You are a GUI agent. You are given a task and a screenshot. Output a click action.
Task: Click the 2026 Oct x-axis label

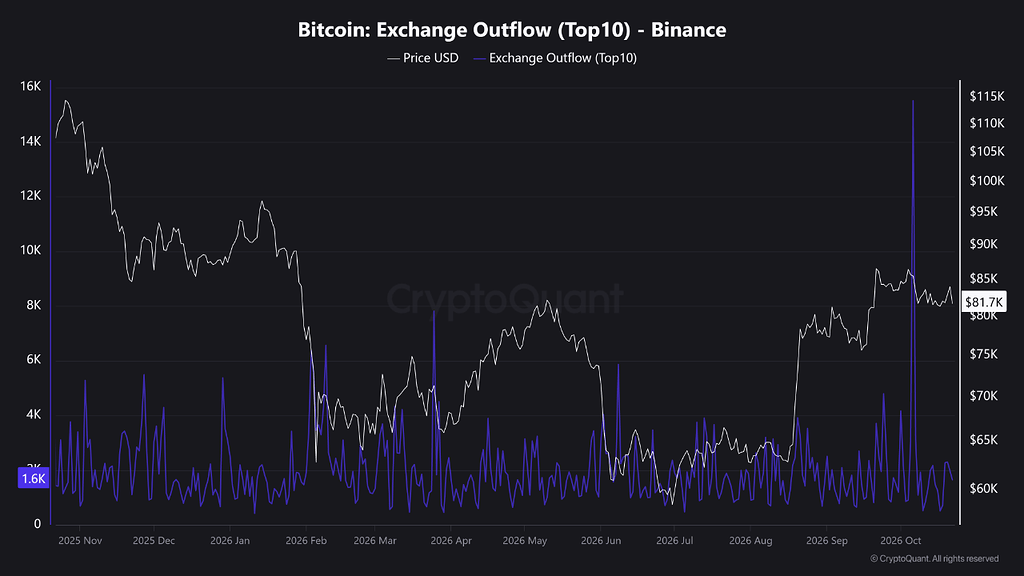pos(901,541)
